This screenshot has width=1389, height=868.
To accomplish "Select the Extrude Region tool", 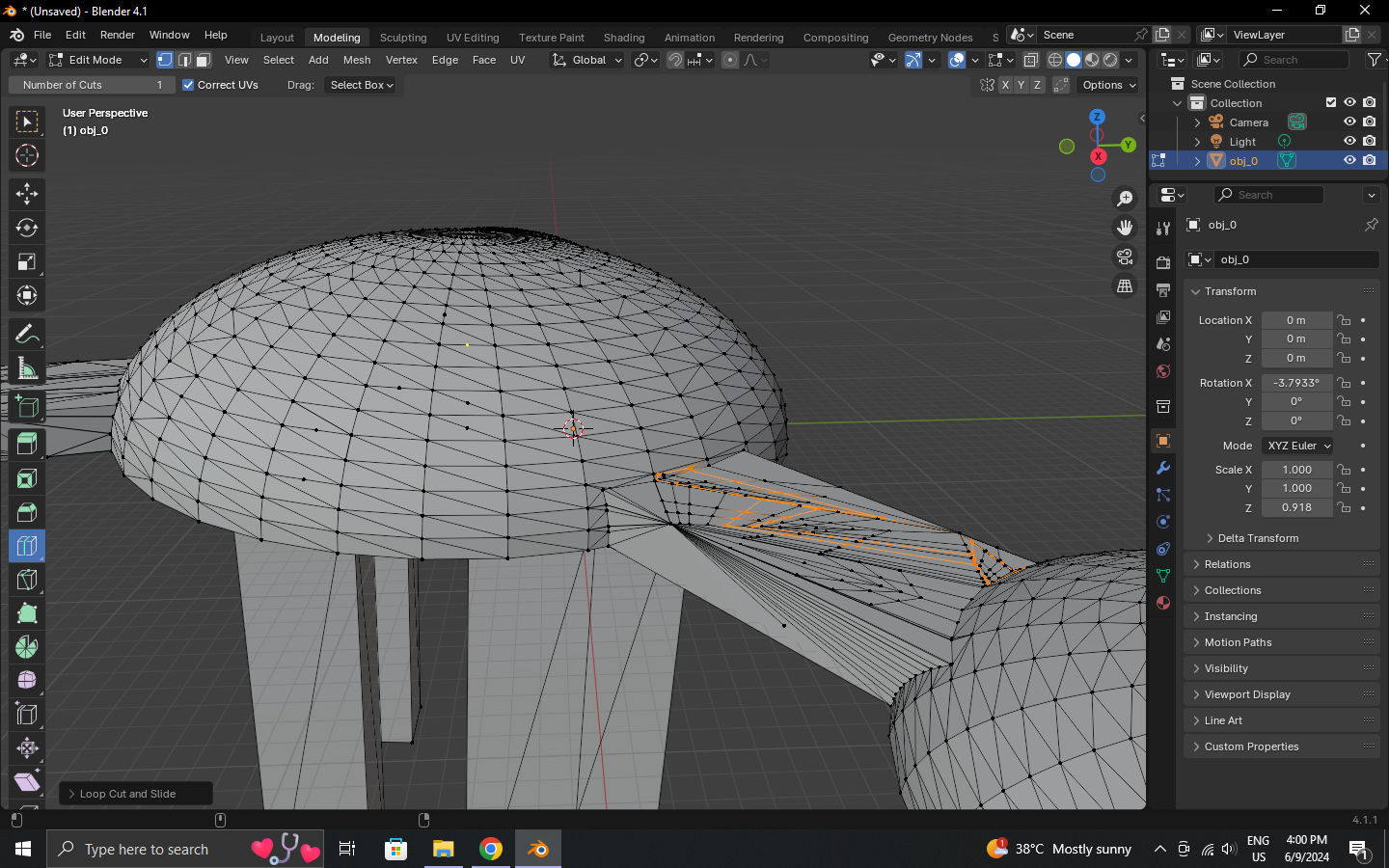I will click(27, 445).
